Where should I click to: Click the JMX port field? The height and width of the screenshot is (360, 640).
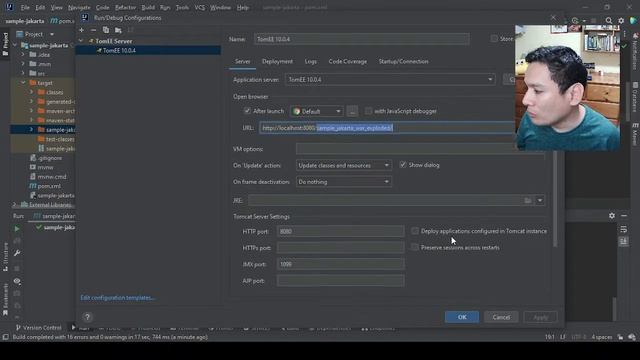click(340, 264)
